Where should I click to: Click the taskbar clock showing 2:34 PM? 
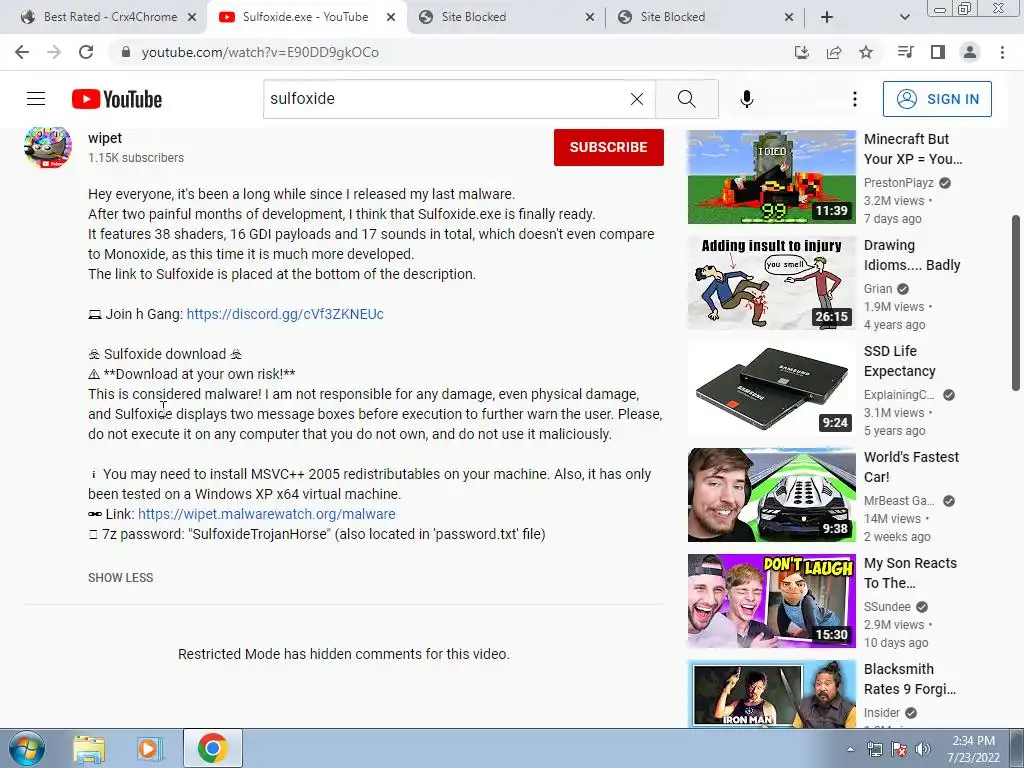click(x=974, y=749)
